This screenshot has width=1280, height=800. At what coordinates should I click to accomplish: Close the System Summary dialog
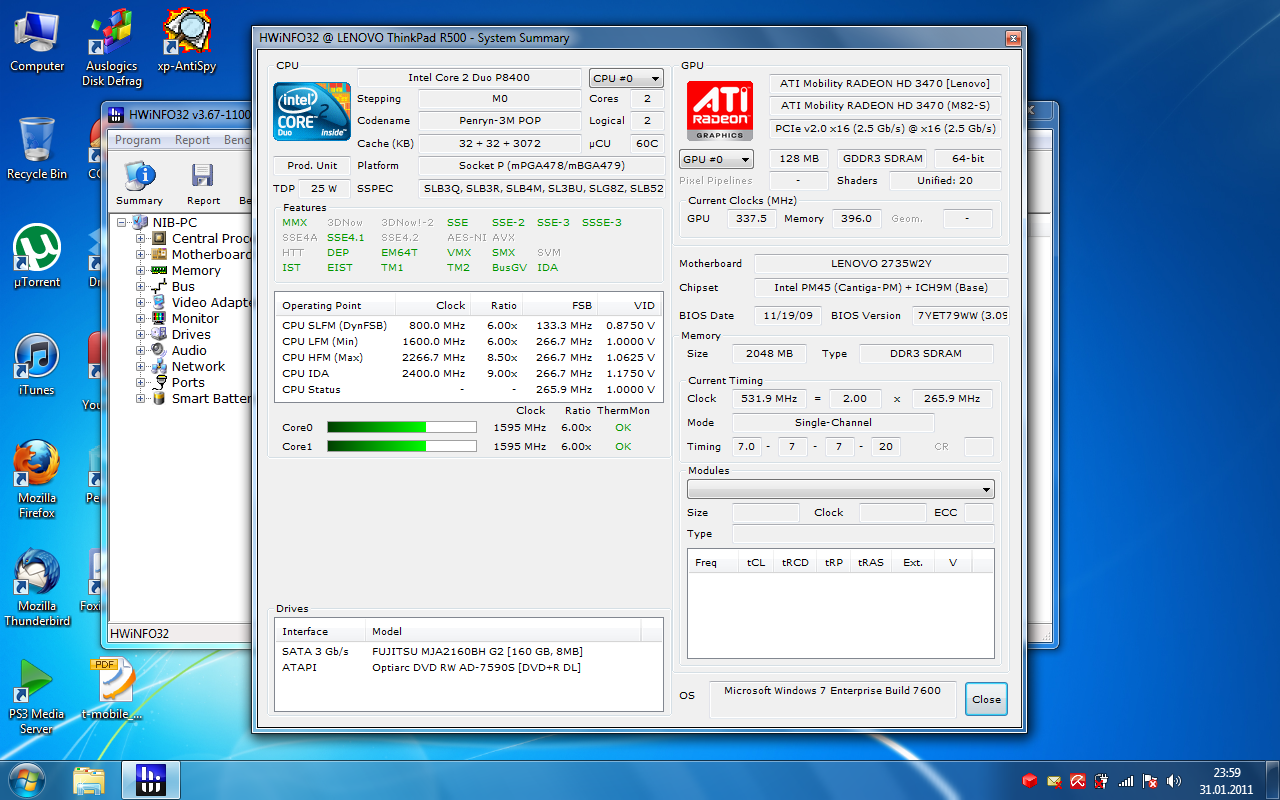[986, 699]
